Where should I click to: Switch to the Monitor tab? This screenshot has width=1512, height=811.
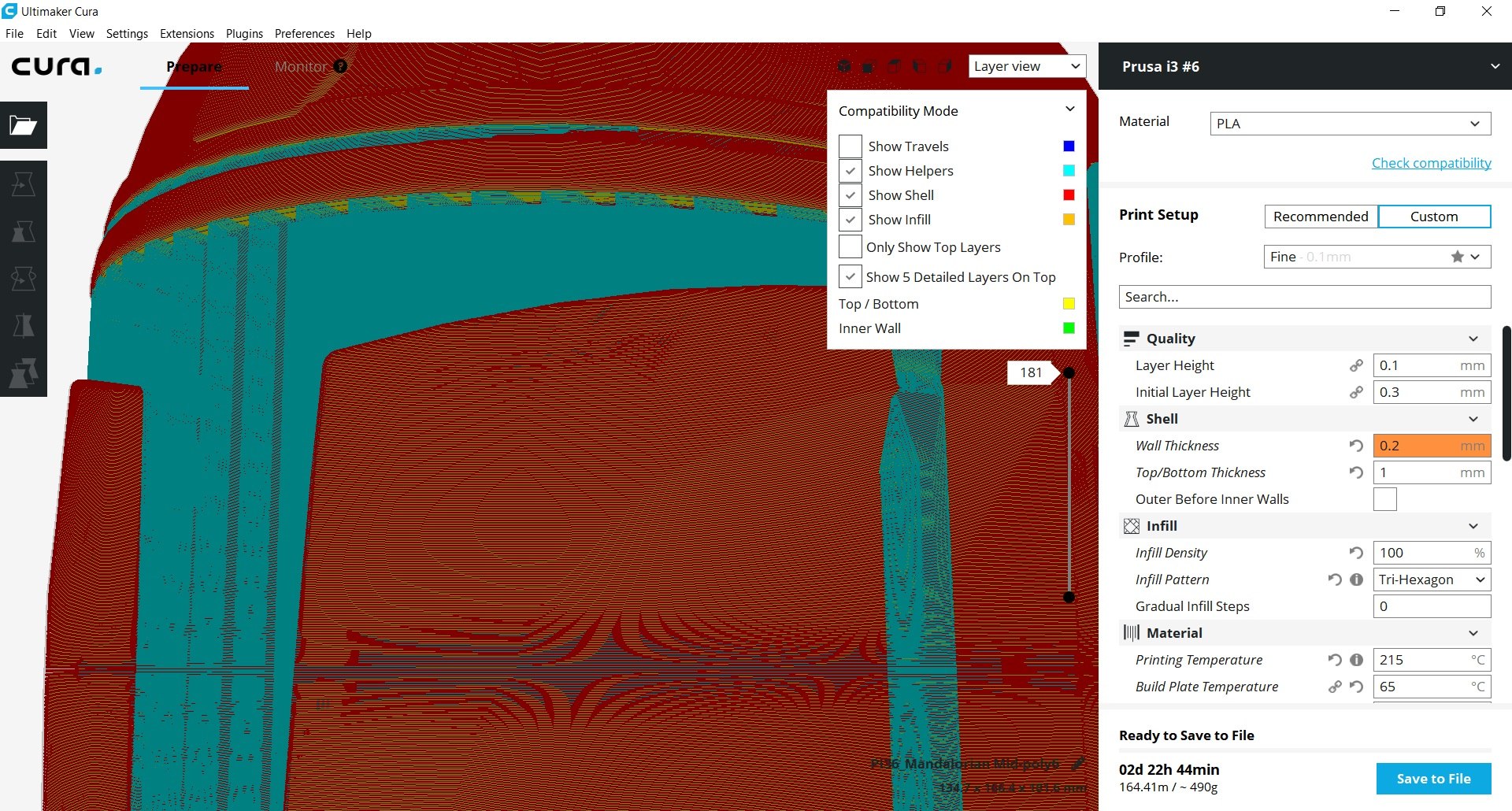(301, 66)
